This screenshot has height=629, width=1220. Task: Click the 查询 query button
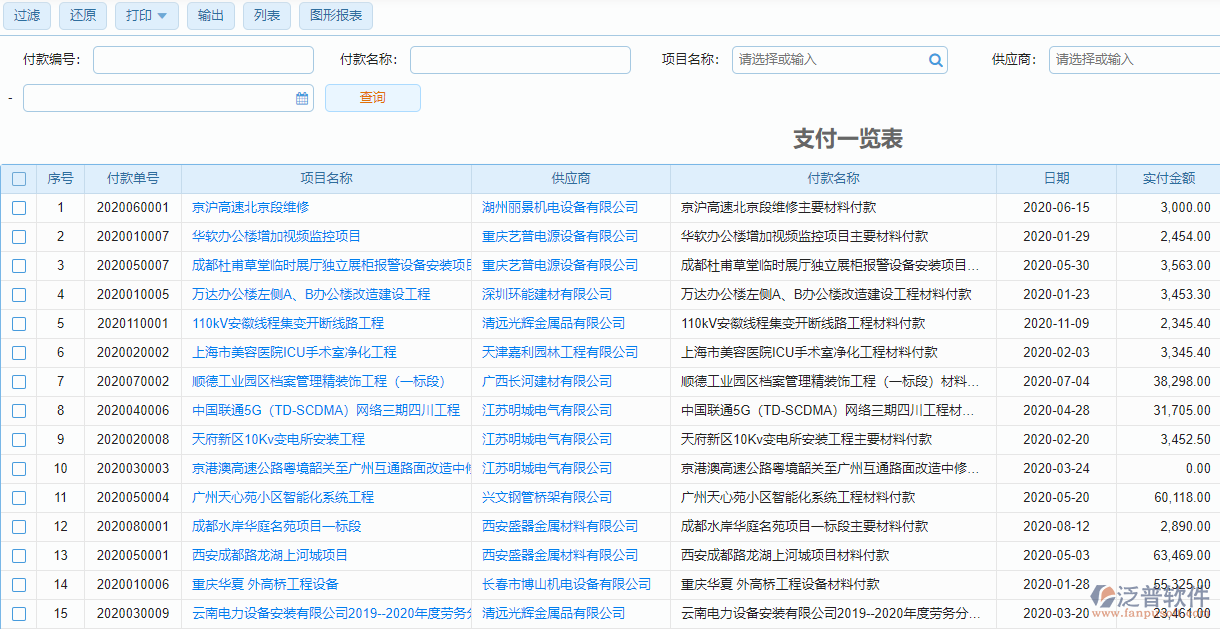(x=372, y=97)
